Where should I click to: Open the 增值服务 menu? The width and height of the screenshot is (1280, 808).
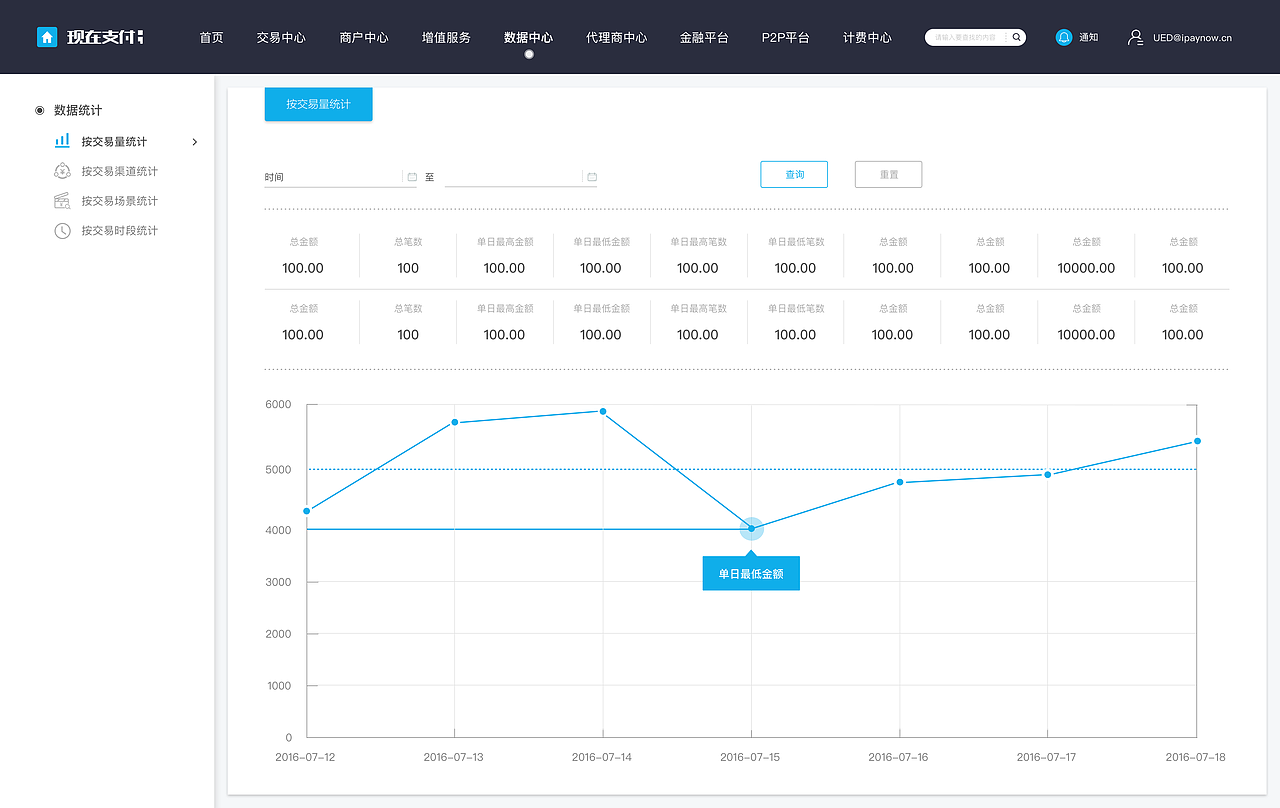(x=446, y=37)
